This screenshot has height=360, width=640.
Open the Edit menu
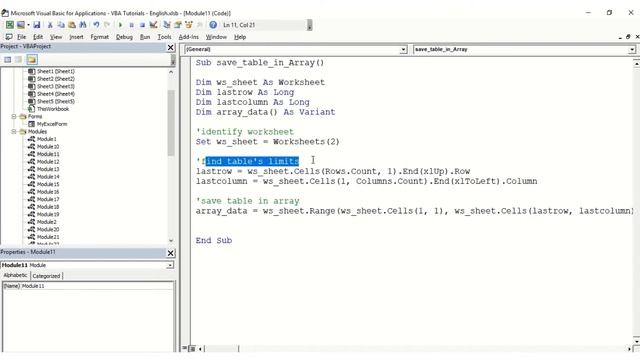click(x=38, y=37)
